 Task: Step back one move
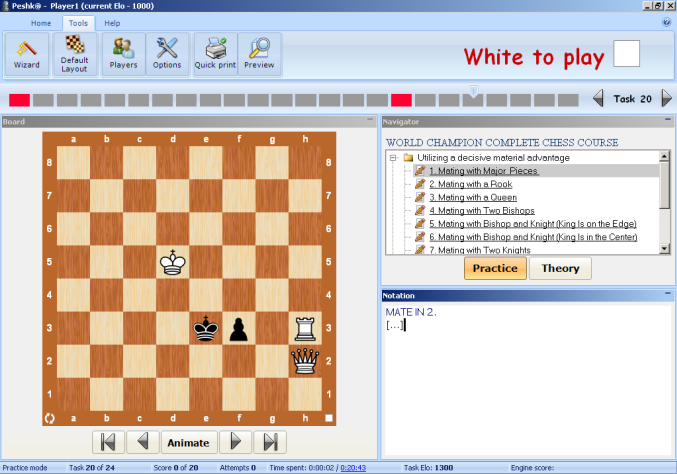pyautogui.click(x=143, y=442)
